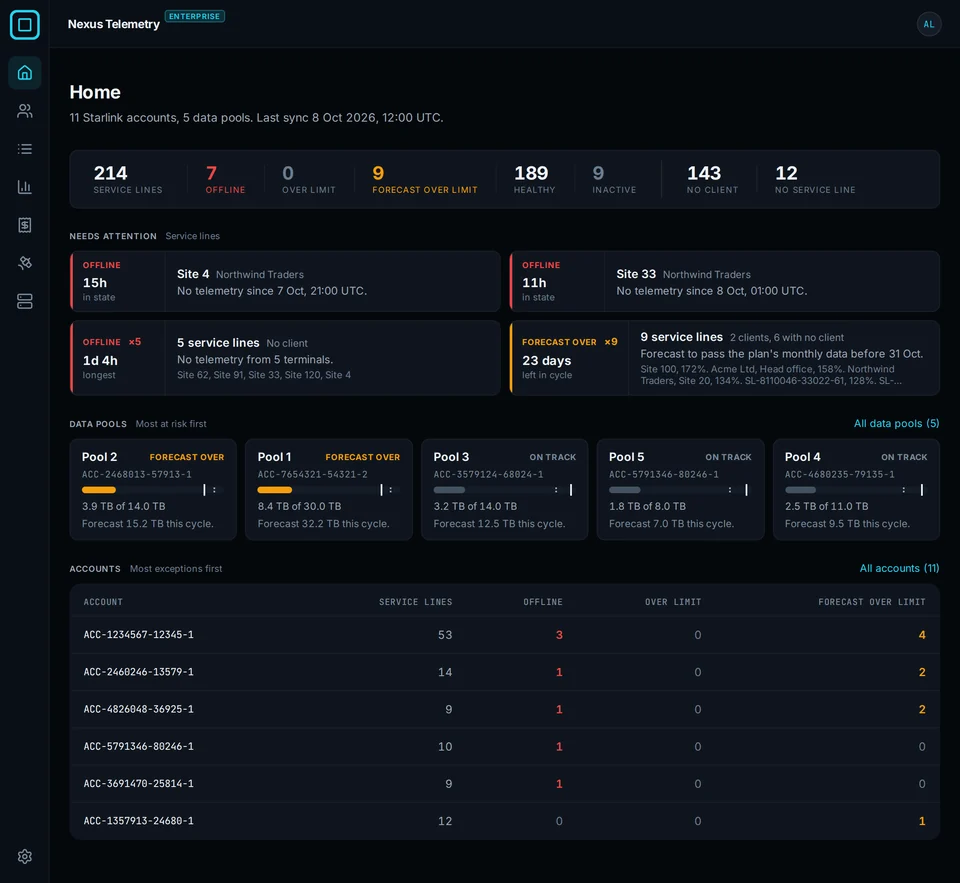
Task: Open the Pool 3 card
Action: coord(504,489)
